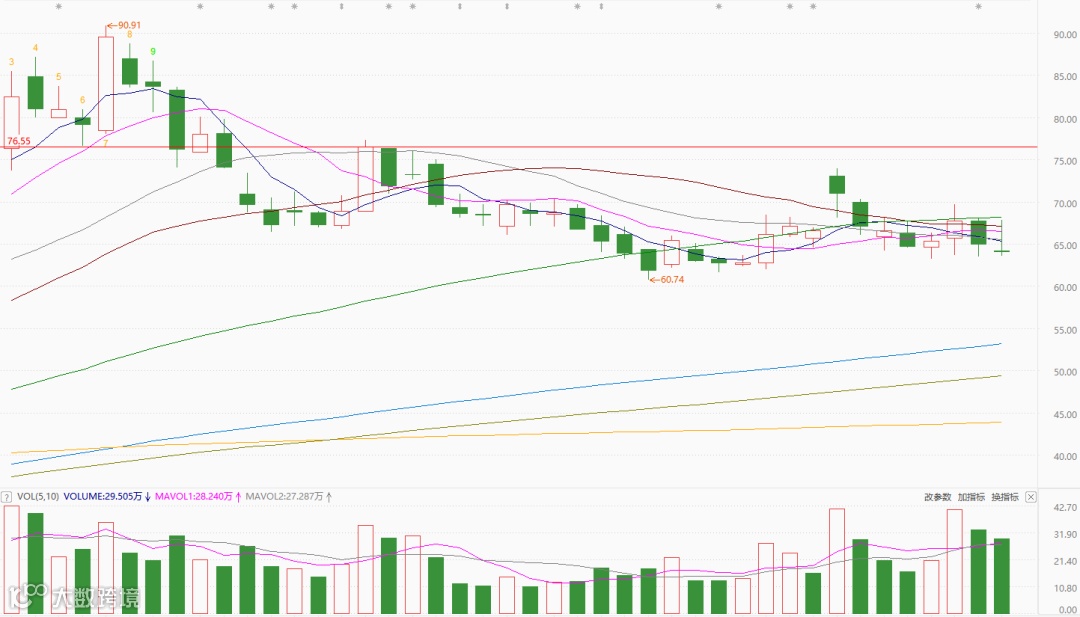Select the tall candlestick labeled 7
Screen dimensions: 1080x617
click(x=105, y=83)
